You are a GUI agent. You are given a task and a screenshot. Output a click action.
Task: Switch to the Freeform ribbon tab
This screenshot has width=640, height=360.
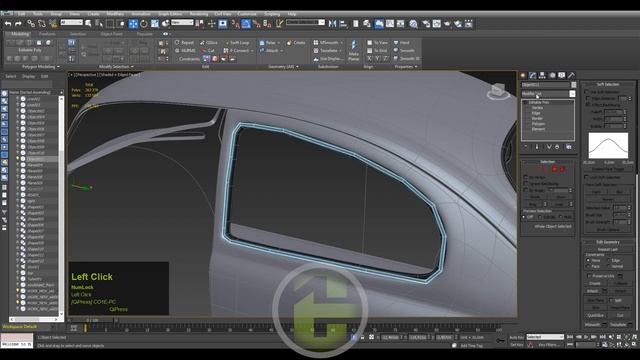coord(47,34)
